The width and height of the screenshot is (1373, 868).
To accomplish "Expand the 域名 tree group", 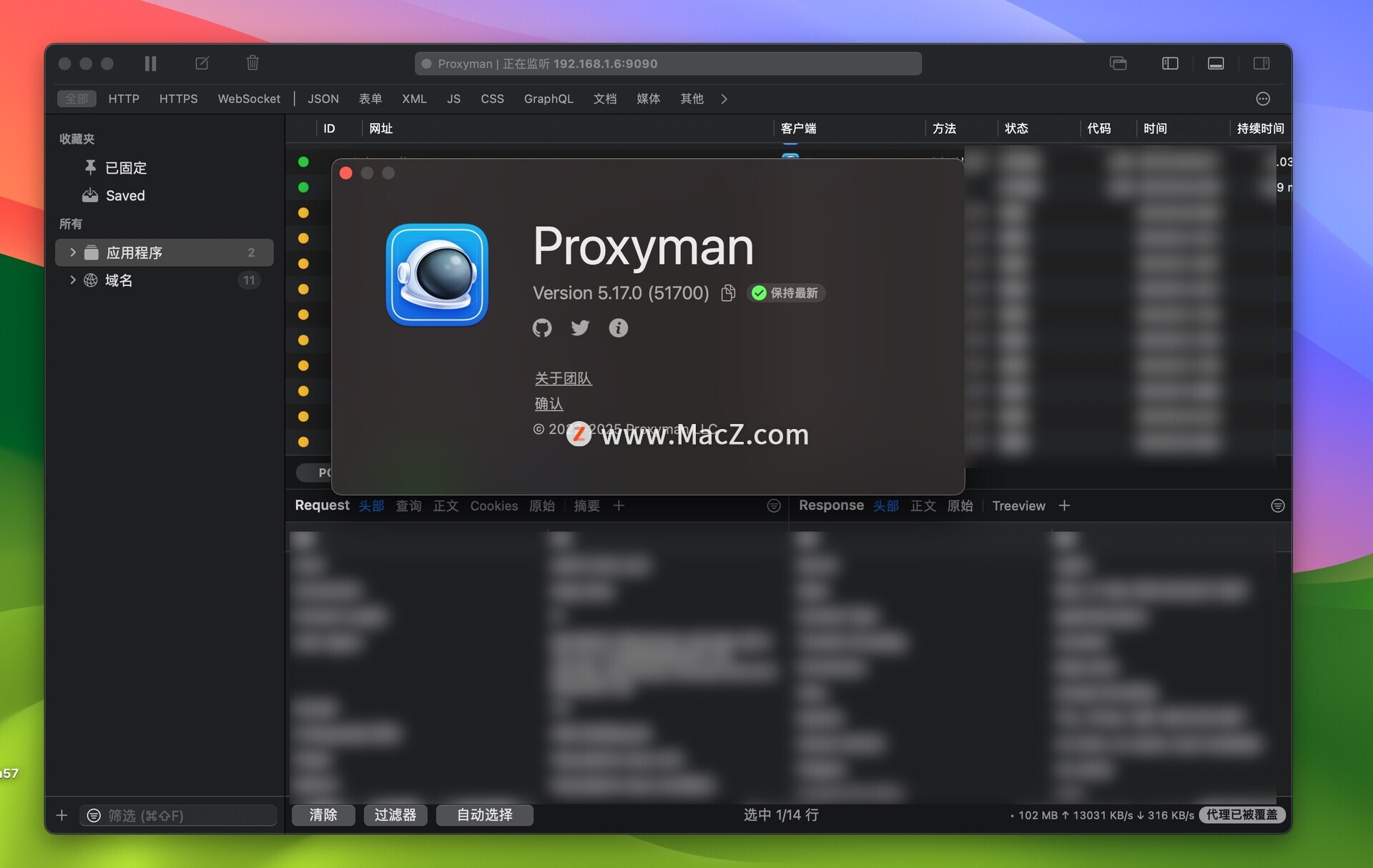I will (72, 280).
